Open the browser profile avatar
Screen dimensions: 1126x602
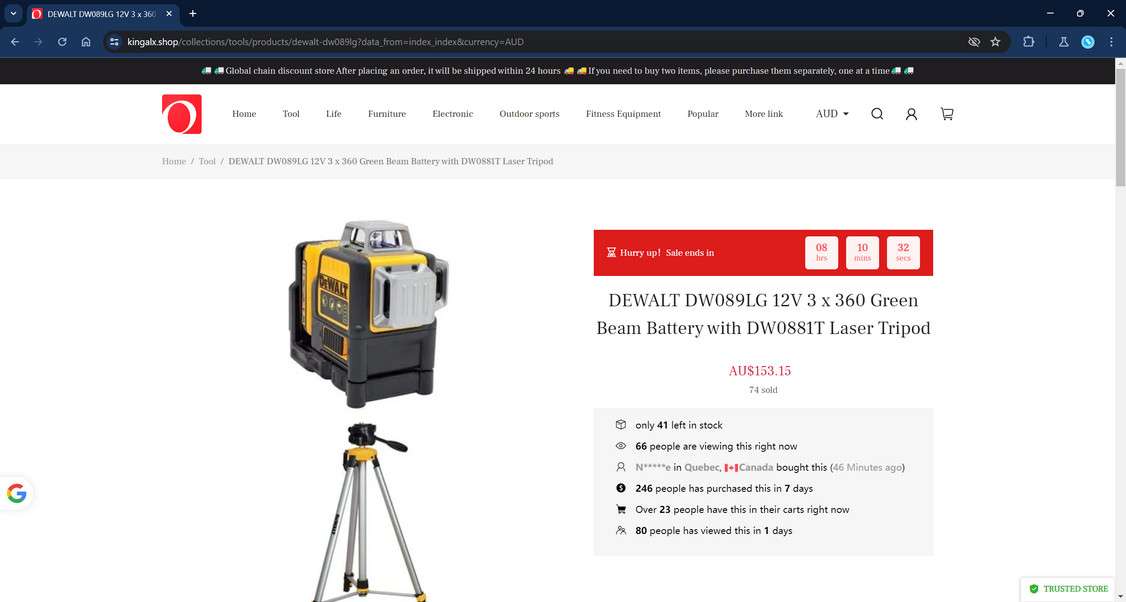(x=1088, y=42)
